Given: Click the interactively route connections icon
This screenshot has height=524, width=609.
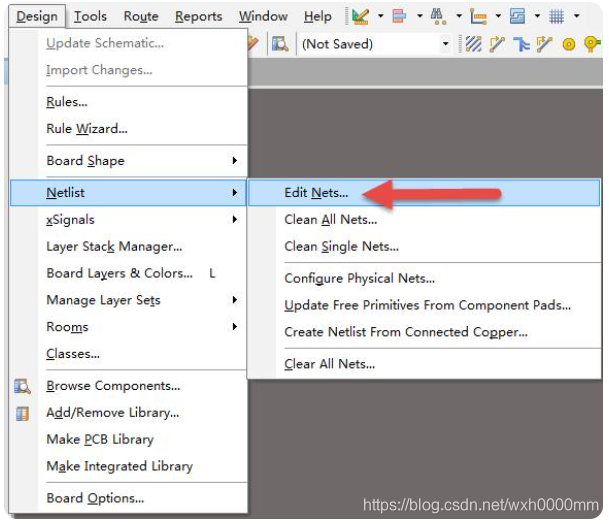Looking at the screenshot, I should pyautogui.click(x=497, y=44).
